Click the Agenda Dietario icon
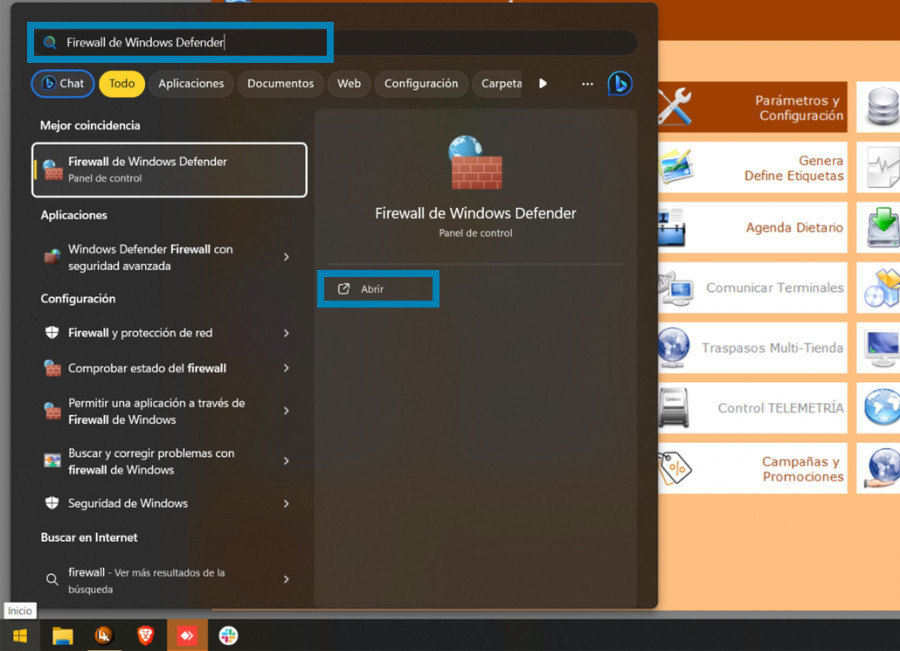900x651 pixels. tap(675, 228)
